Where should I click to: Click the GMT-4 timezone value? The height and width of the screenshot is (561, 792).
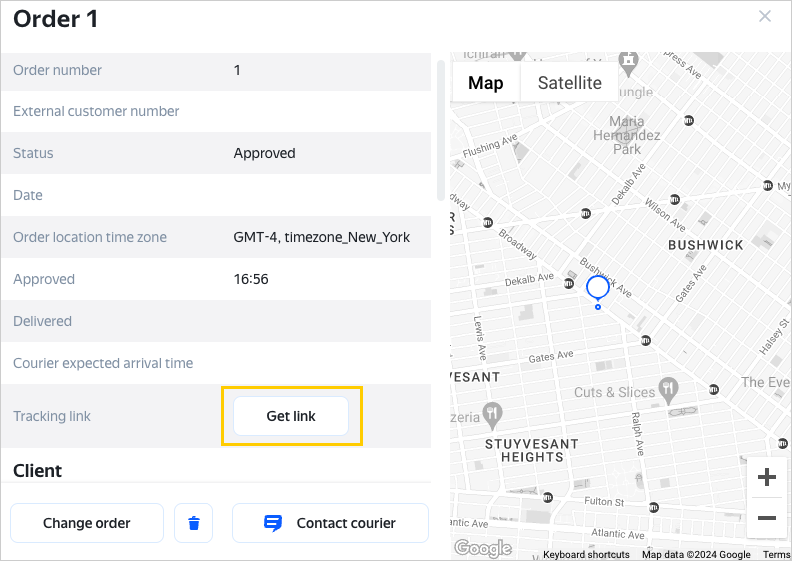[322, 237]
